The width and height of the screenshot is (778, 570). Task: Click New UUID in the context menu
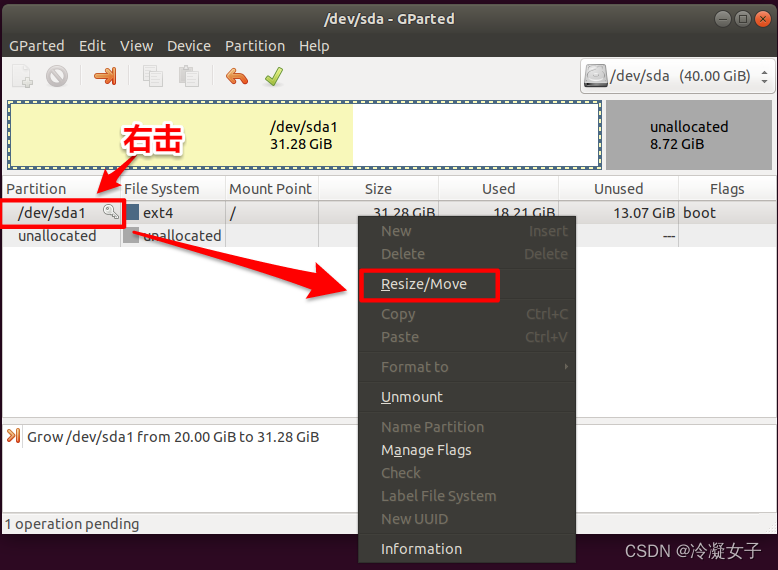pyautogui.click(x=467, y=519)
